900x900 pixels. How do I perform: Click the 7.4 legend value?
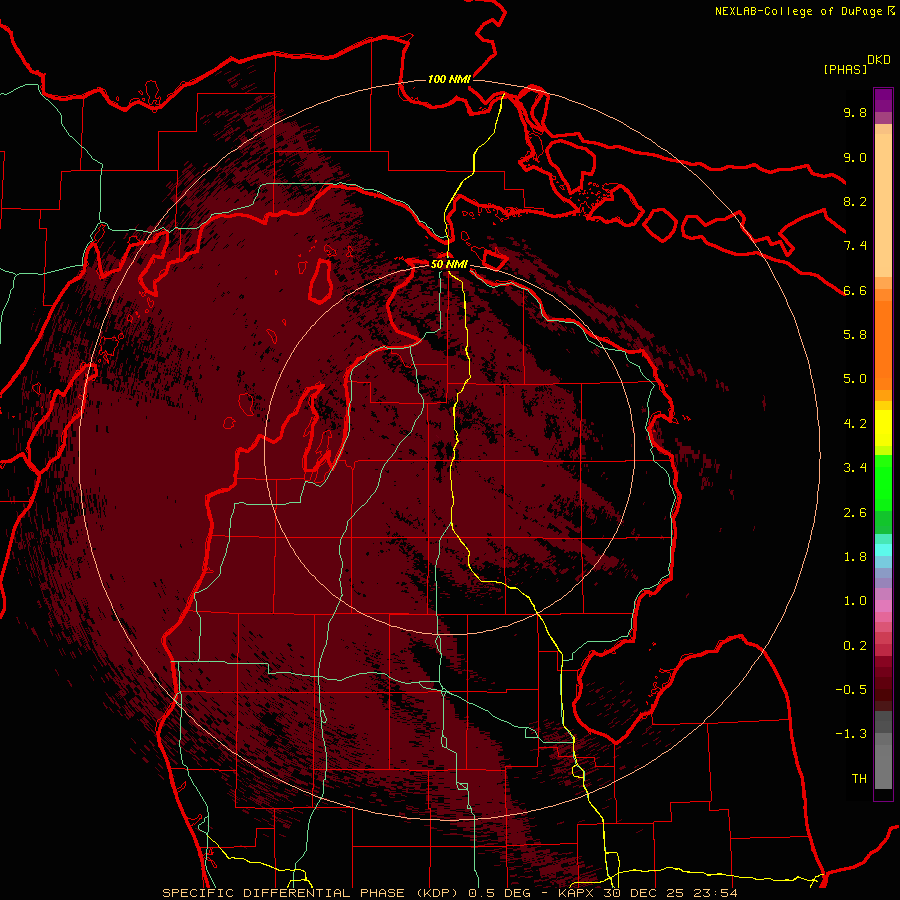pos(855,246)
